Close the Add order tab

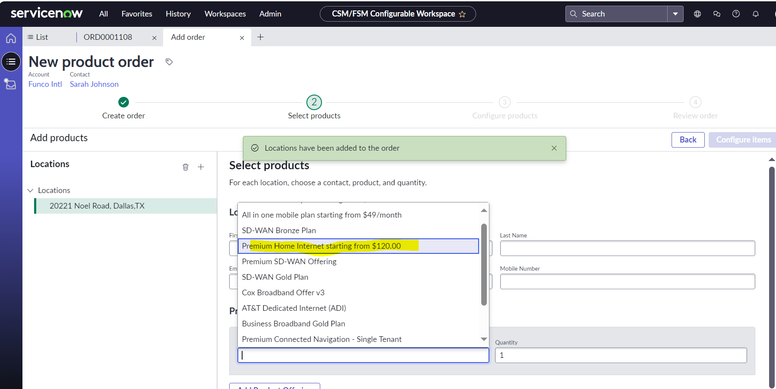(x=242, y=38)
